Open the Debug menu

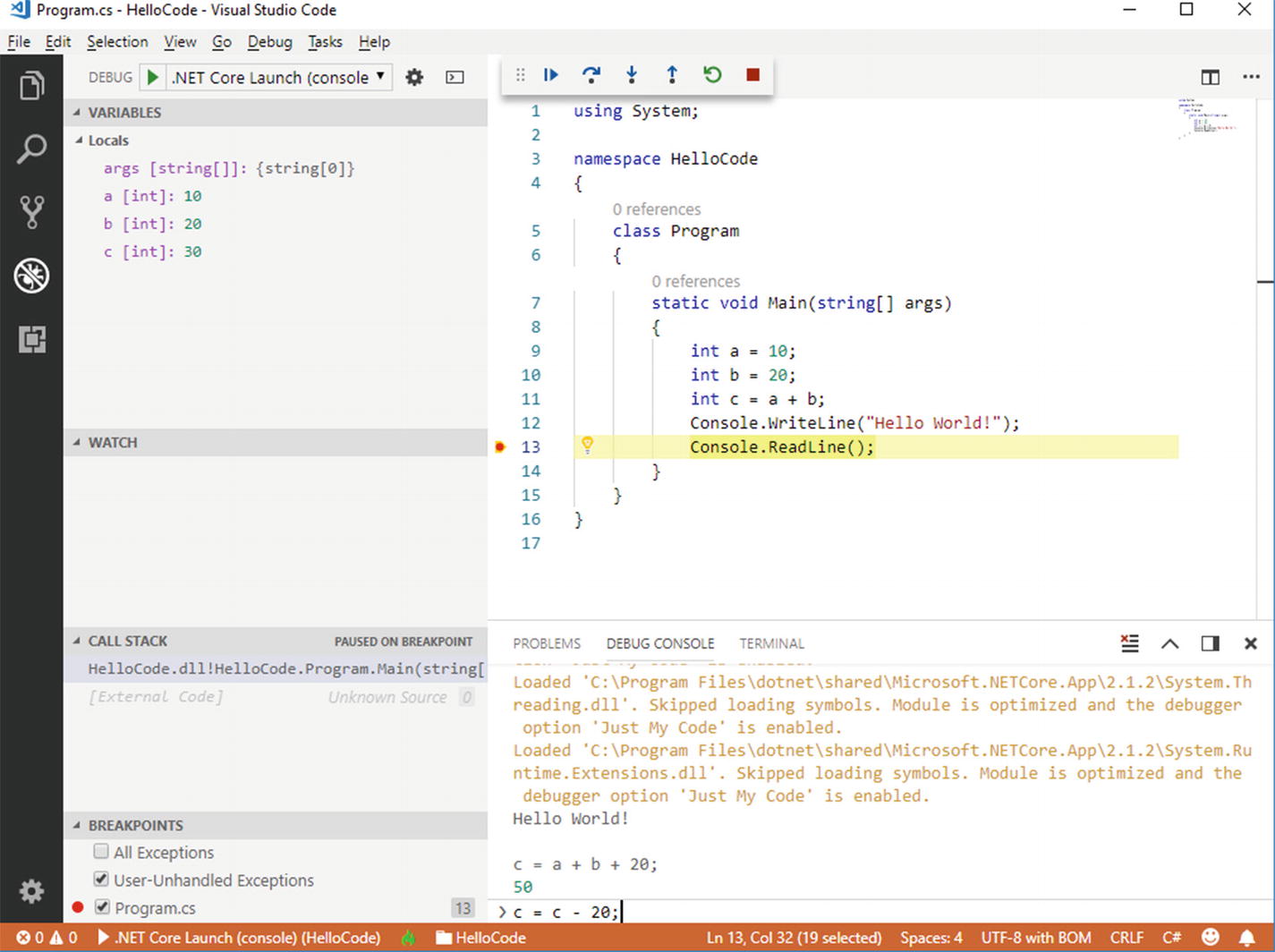[x=269, y=42]
